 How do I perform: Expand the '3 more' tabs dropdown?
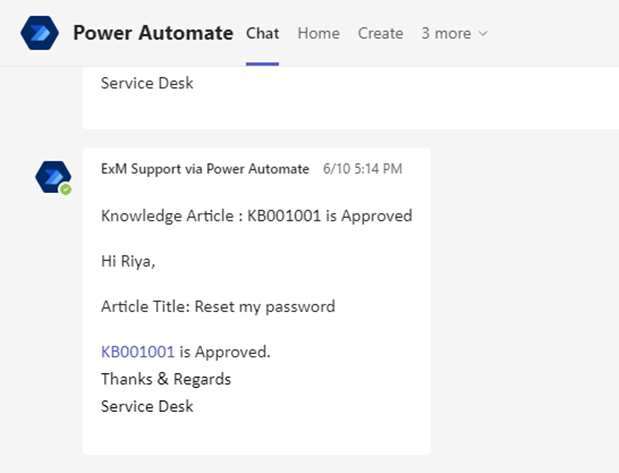[454, 33]
